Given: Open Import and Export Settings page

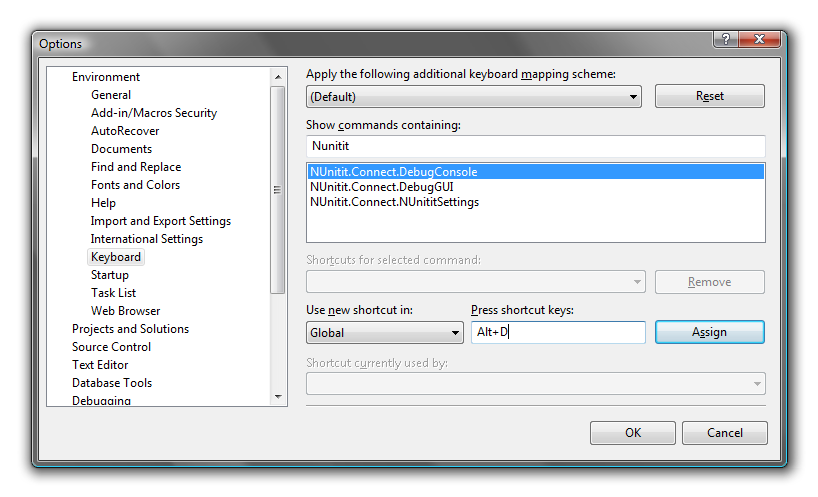Looking at the screenshot, I should point(160,221).
